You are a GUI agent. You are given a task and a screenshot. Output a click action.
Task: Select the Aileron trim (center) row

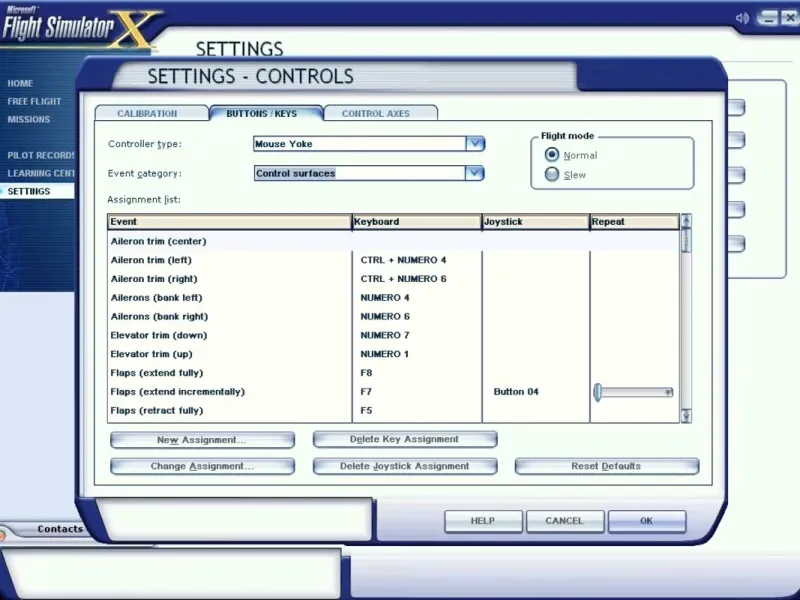(x=394, y=241)
